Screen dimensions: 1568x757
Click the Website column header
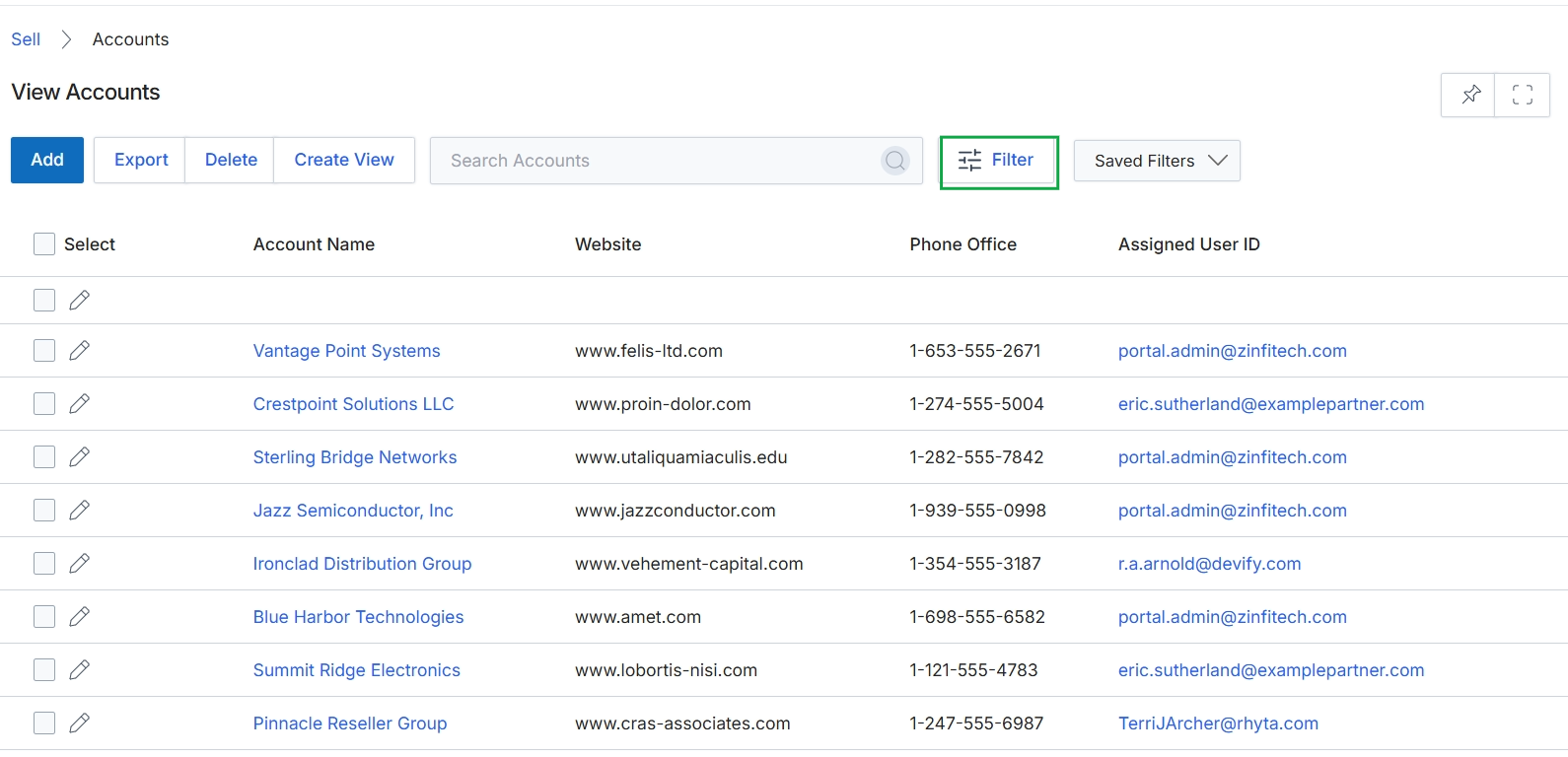[x=607, y=244]
